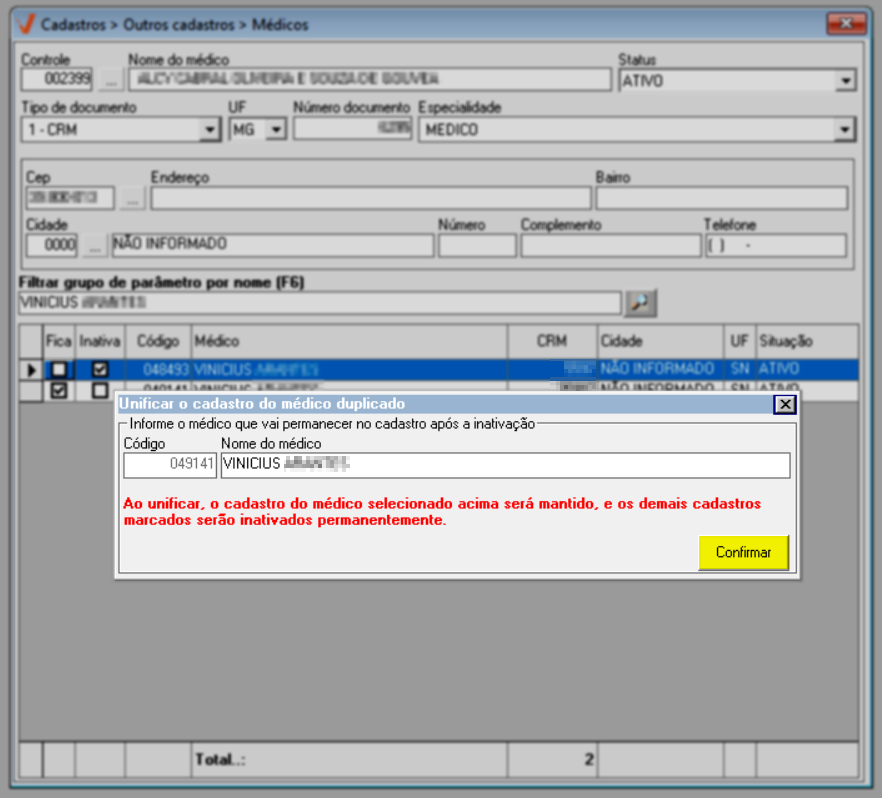Viewport: 882px width, 798px height.
Task: Click the Cep input field
Action: click(70, 198)
